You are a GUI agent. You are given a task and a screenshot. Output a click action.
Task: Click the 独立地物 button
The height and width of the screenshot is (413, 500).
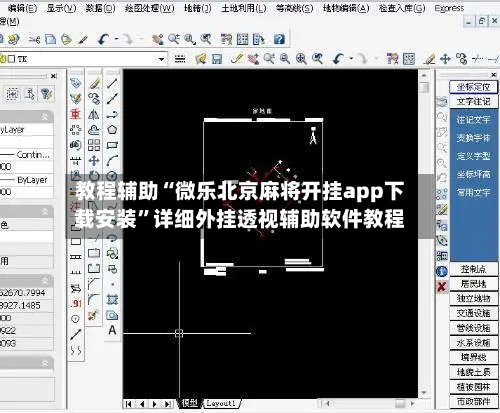tap(474, 298)
